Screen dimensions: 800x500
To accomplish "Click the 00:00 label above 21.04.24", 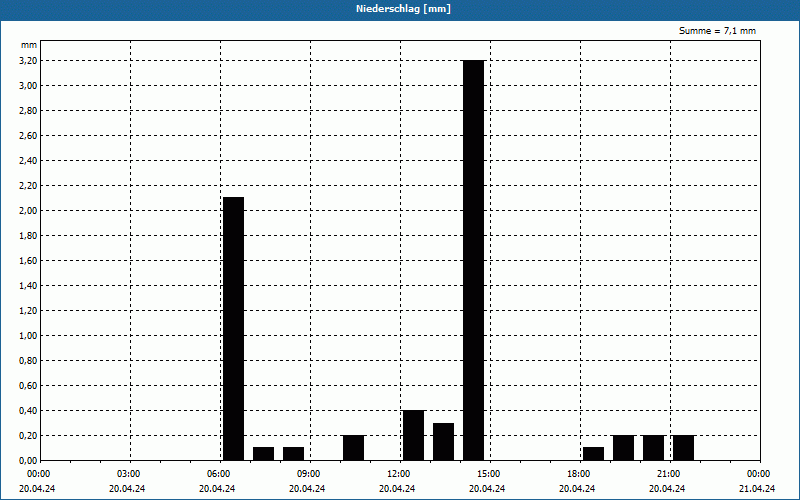I will coord(759,474).
